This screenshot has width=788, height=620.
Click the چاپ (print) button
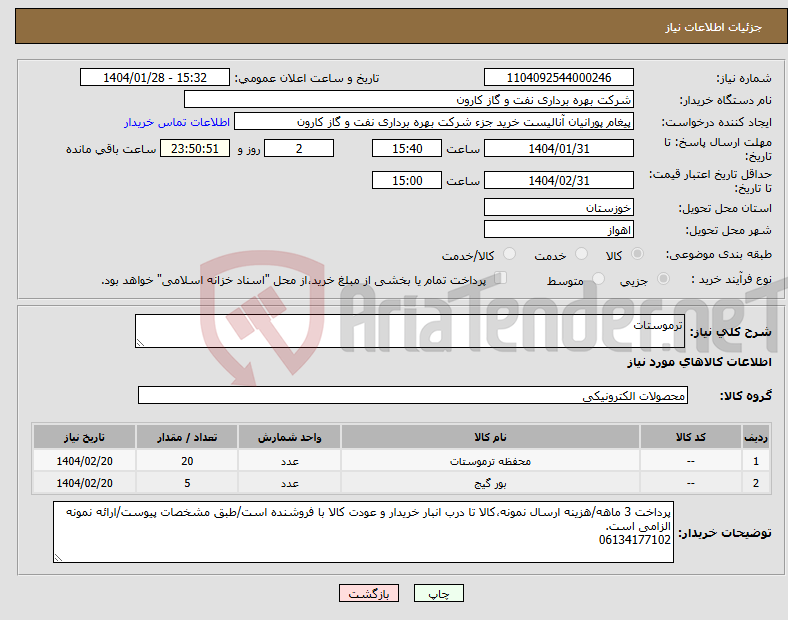coord(438,593)
